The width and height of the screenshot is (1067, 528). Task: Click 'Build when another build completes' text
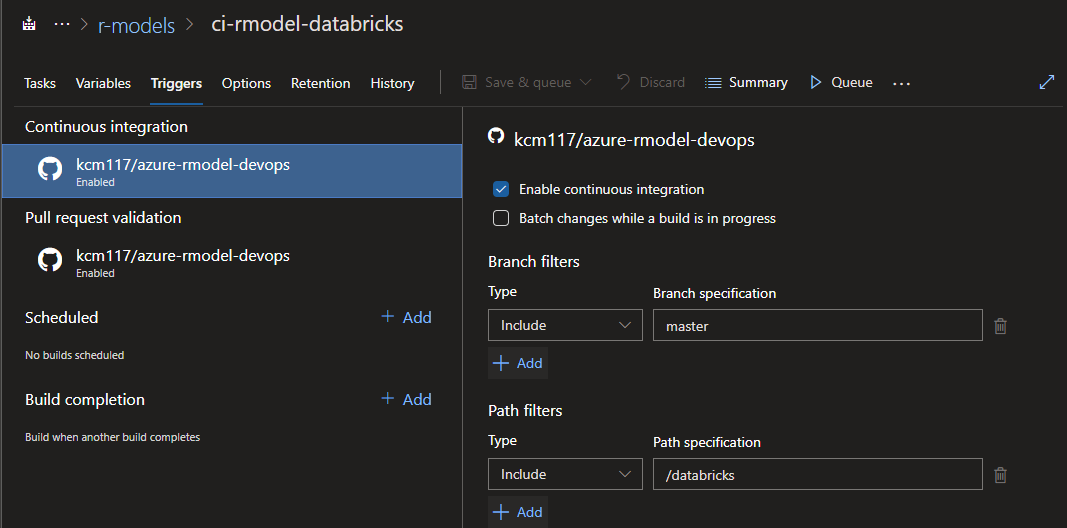click(x=113, y=438)
